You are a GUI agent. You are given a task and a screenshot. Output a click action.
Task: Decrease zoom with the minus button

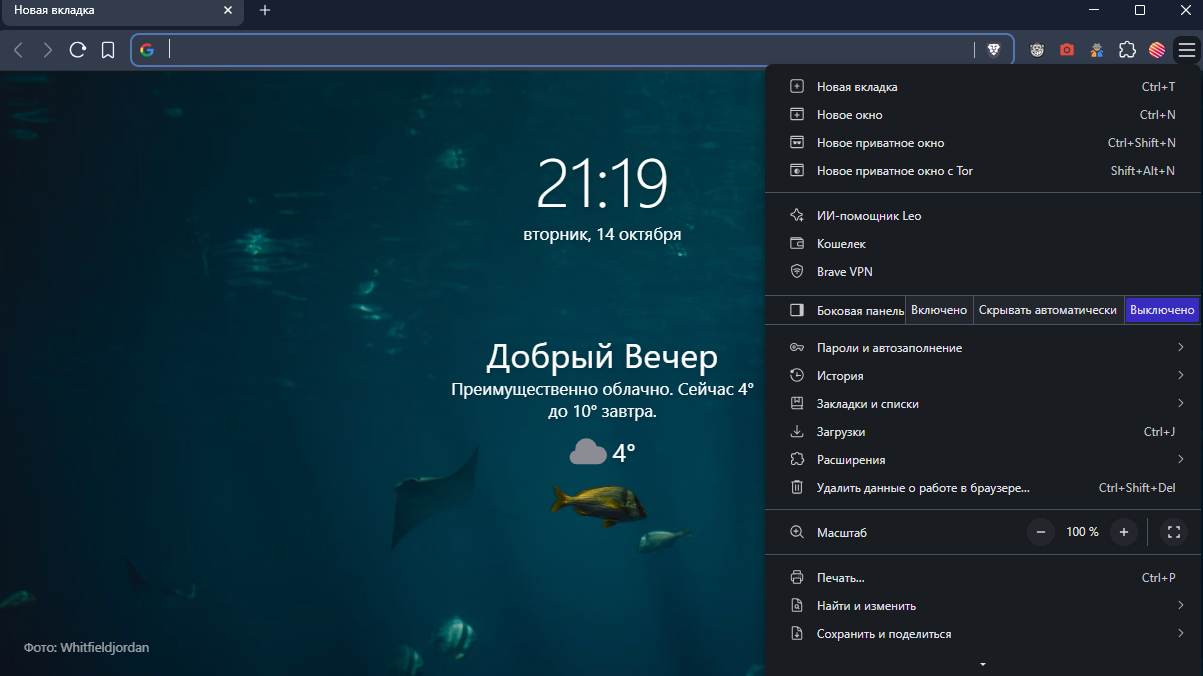1040,532
